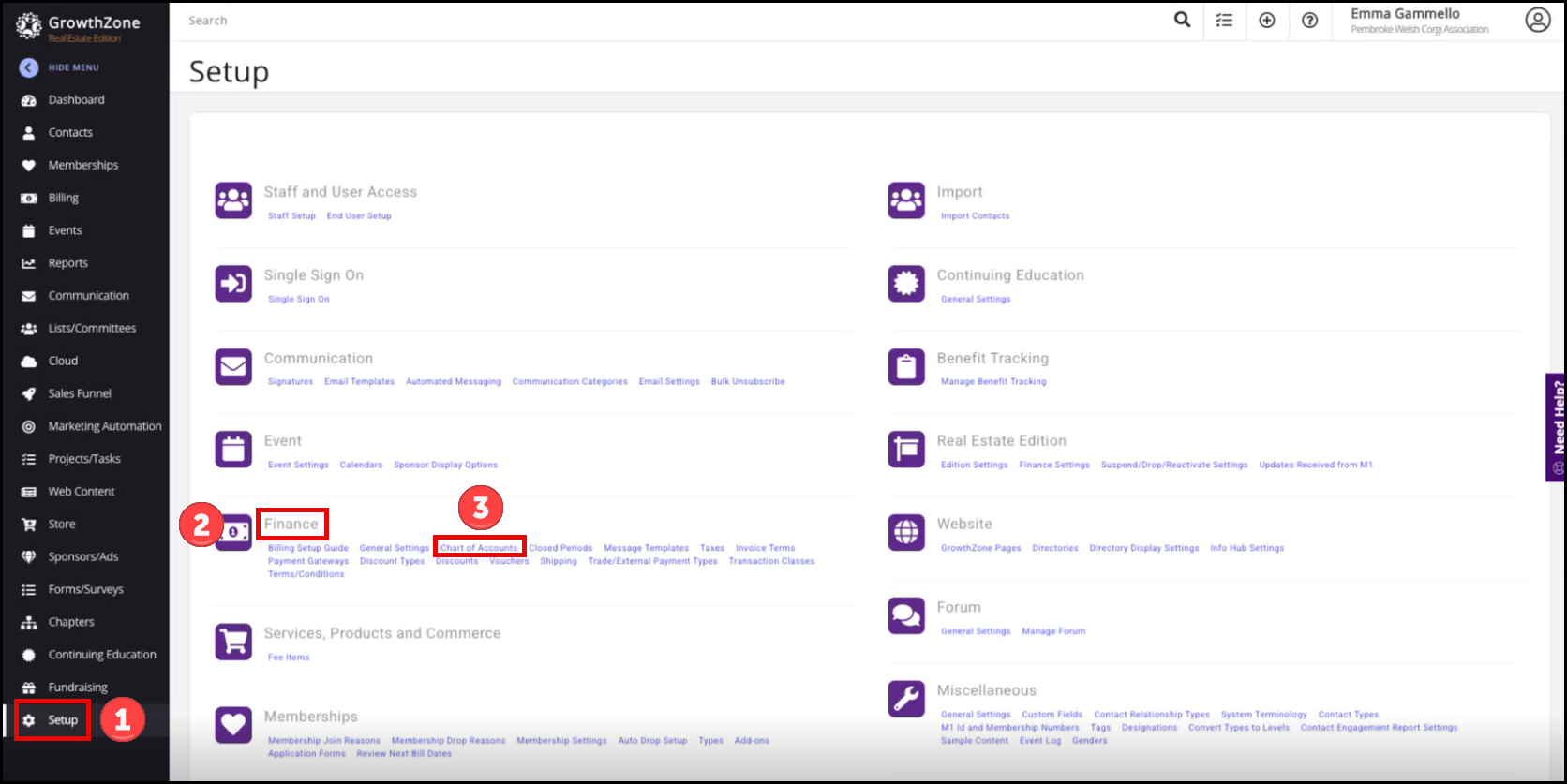Click the Services, Products and Commerce cart icon
This screenshot has width=1567, height=784.
[x=233, y=642]
